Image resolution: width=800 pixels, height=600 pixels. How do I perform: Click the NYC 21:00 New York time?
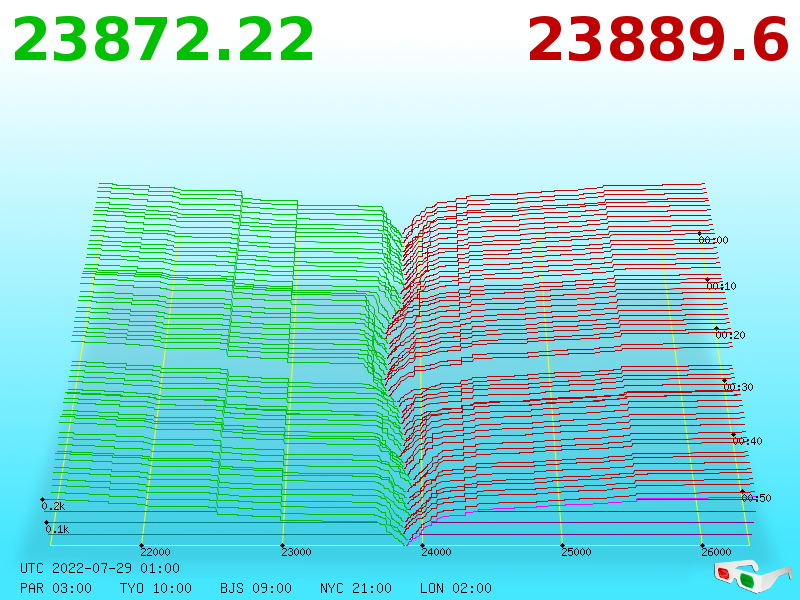tap(356, 588)
